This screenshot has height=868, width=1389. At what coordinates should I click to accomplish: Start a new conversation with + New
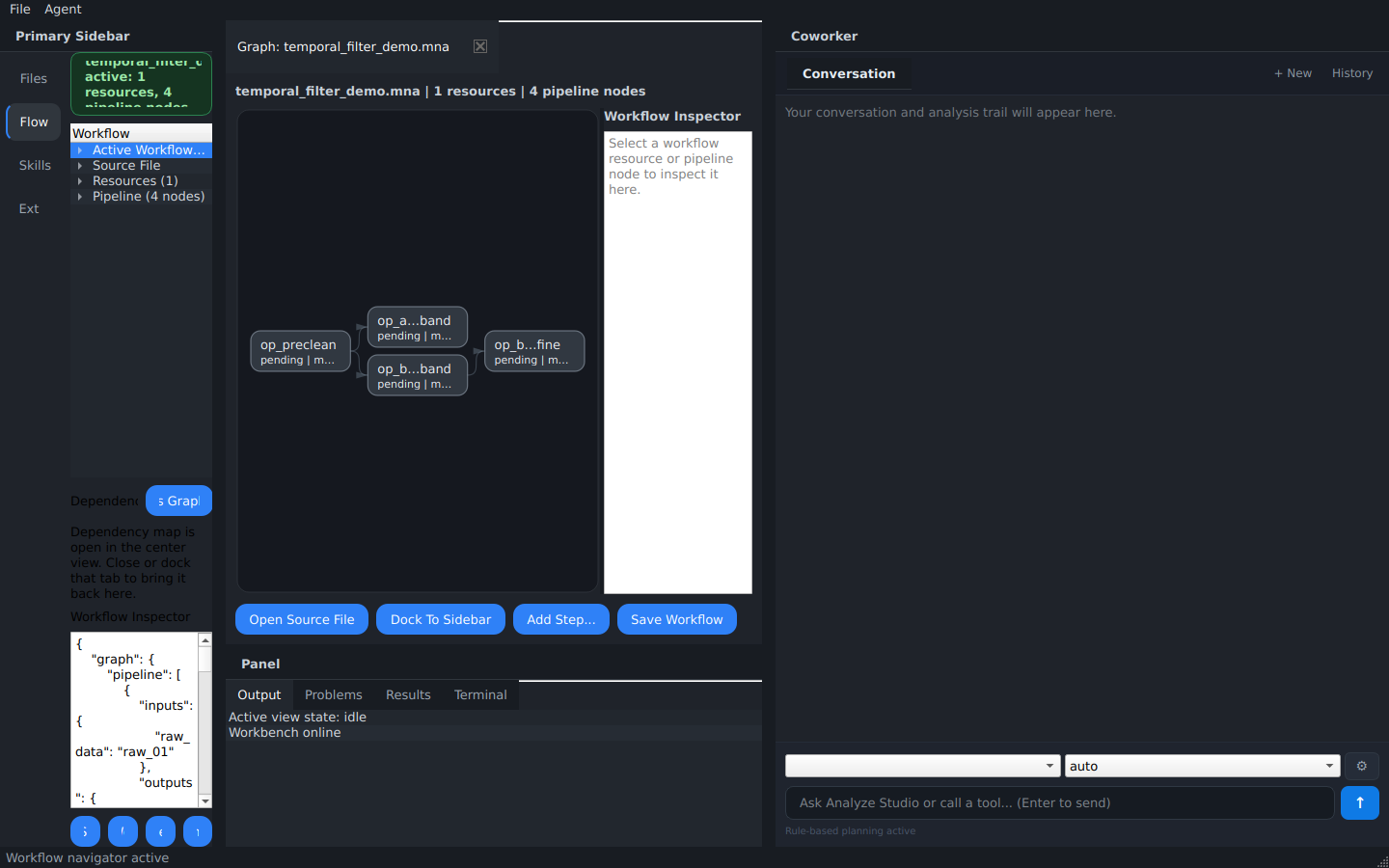tap(1293, 73)
